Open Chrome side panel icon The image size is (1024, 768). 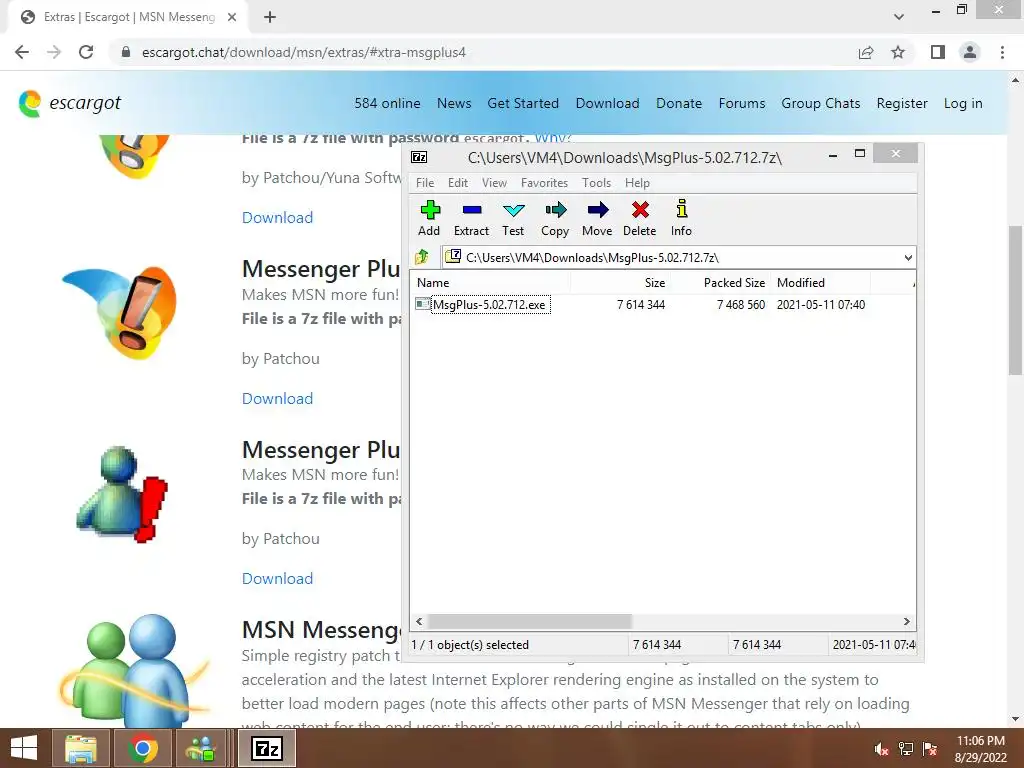click(938, 52)
